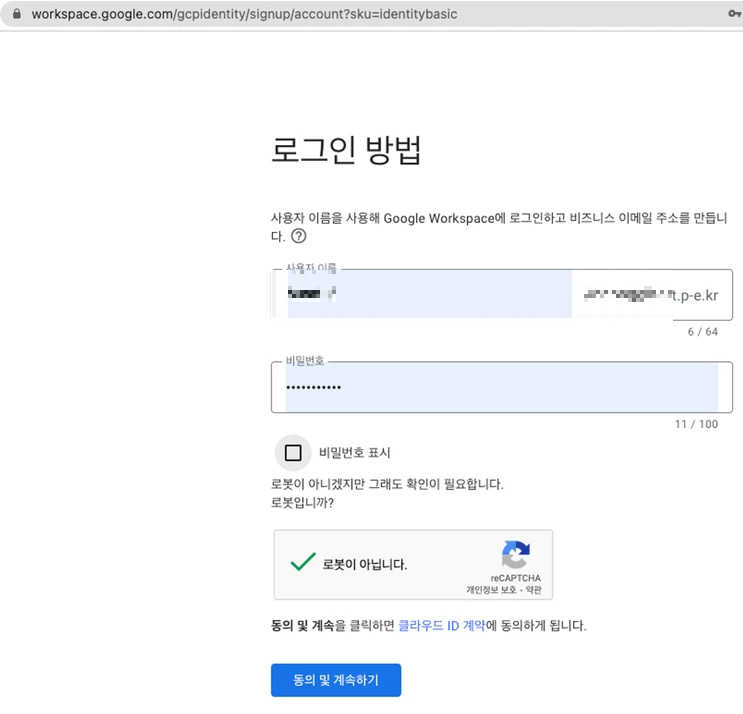
Task: Click the key icon in address bar
Action: pyautogui.click(x=735, y=14)
